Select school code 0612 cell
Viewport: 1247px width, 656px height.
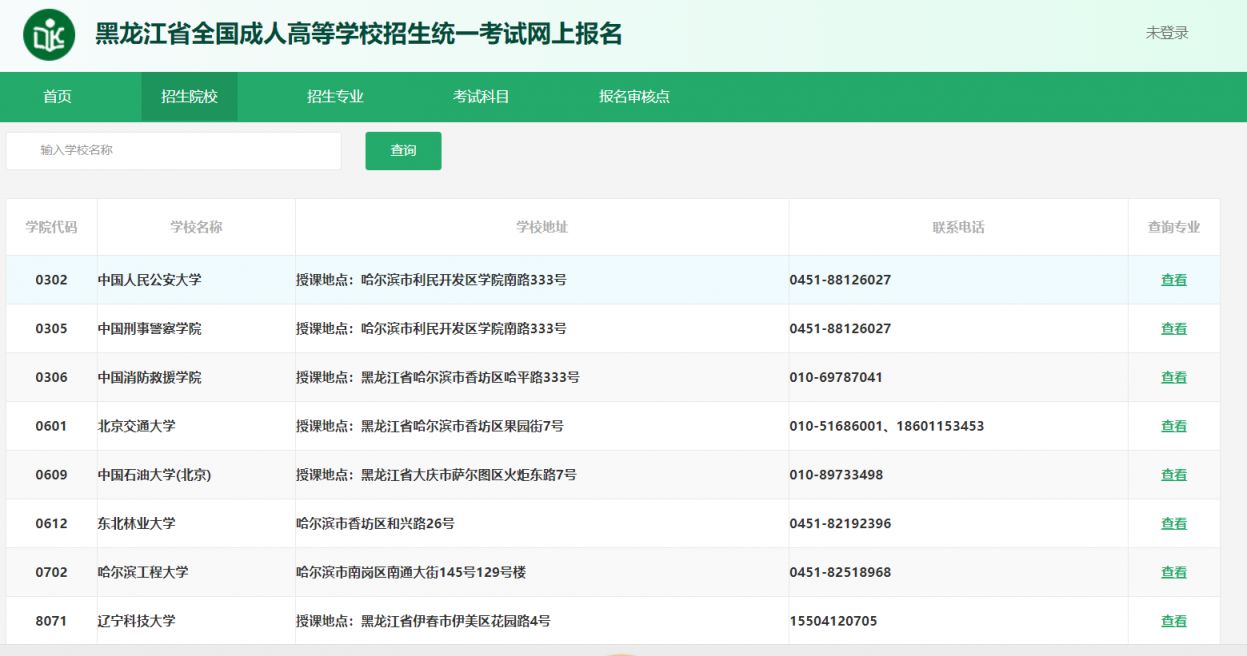coord(51,524)
